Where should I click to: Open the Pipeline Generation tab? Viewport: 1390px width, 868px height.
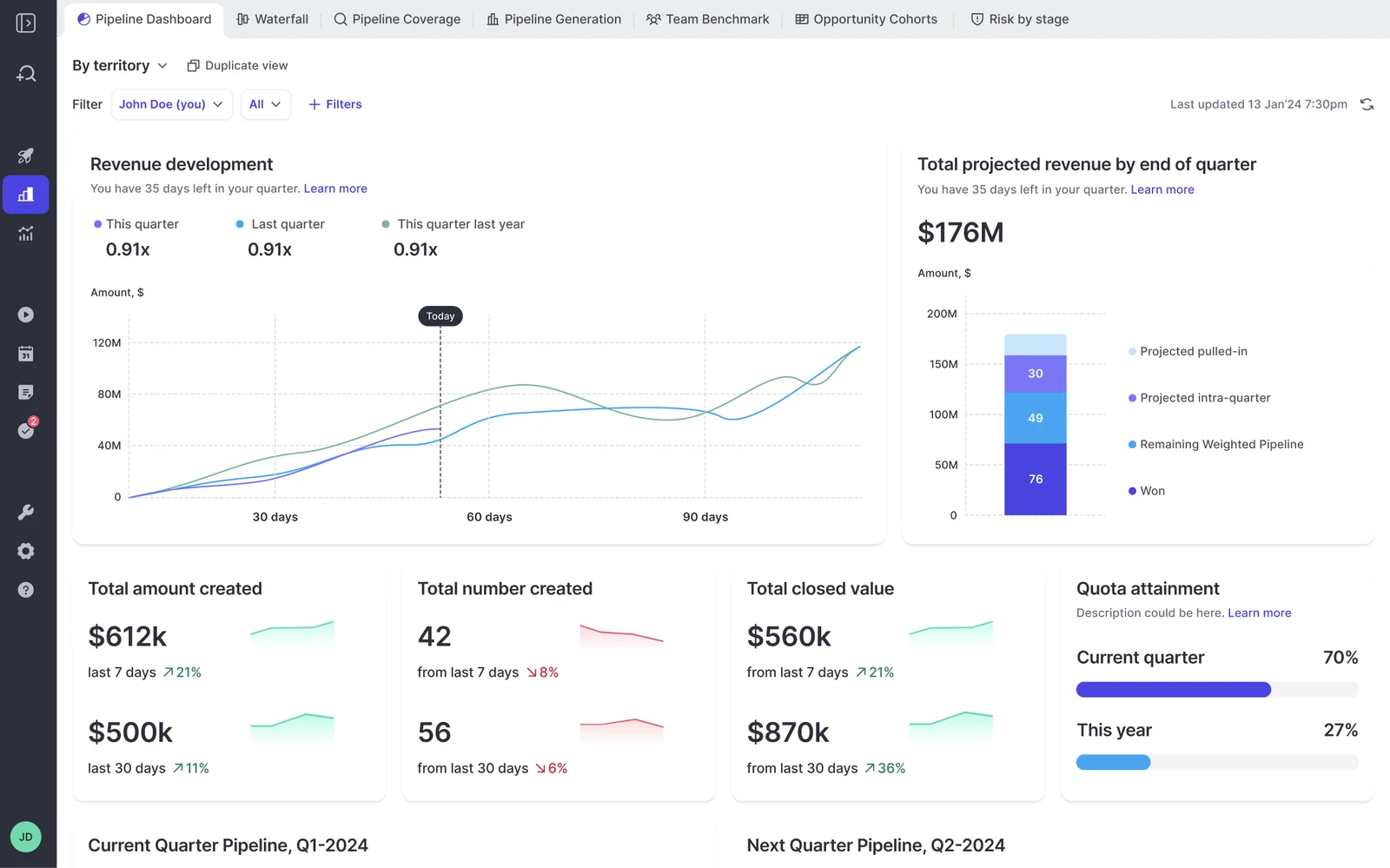pos(554,19)
